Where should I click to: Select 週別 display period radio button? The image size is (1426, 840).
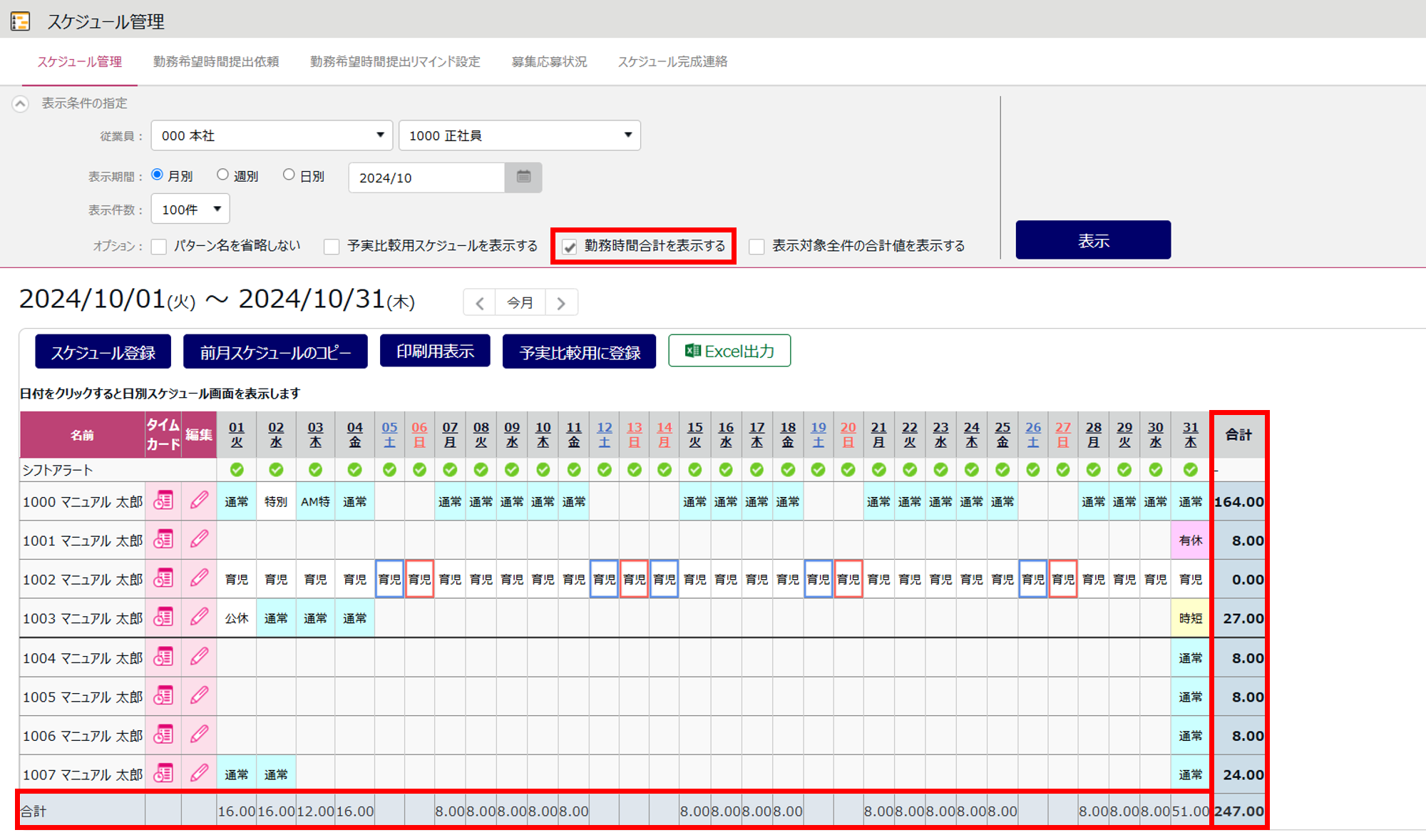click(223, 175)
